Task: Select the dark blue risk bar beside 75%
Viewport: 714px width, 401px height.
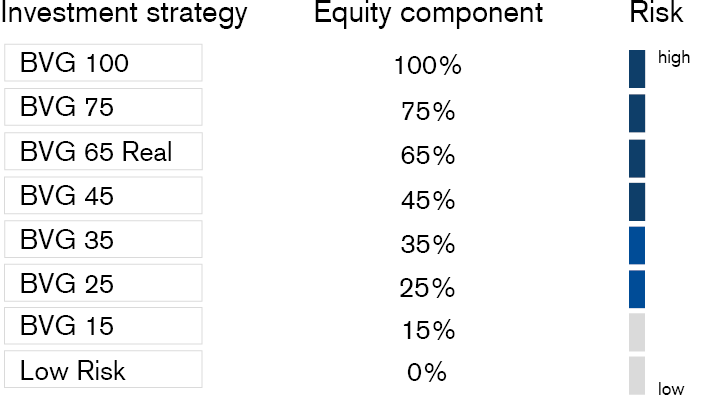Action: pyautogui.click(x=637, y=113)
